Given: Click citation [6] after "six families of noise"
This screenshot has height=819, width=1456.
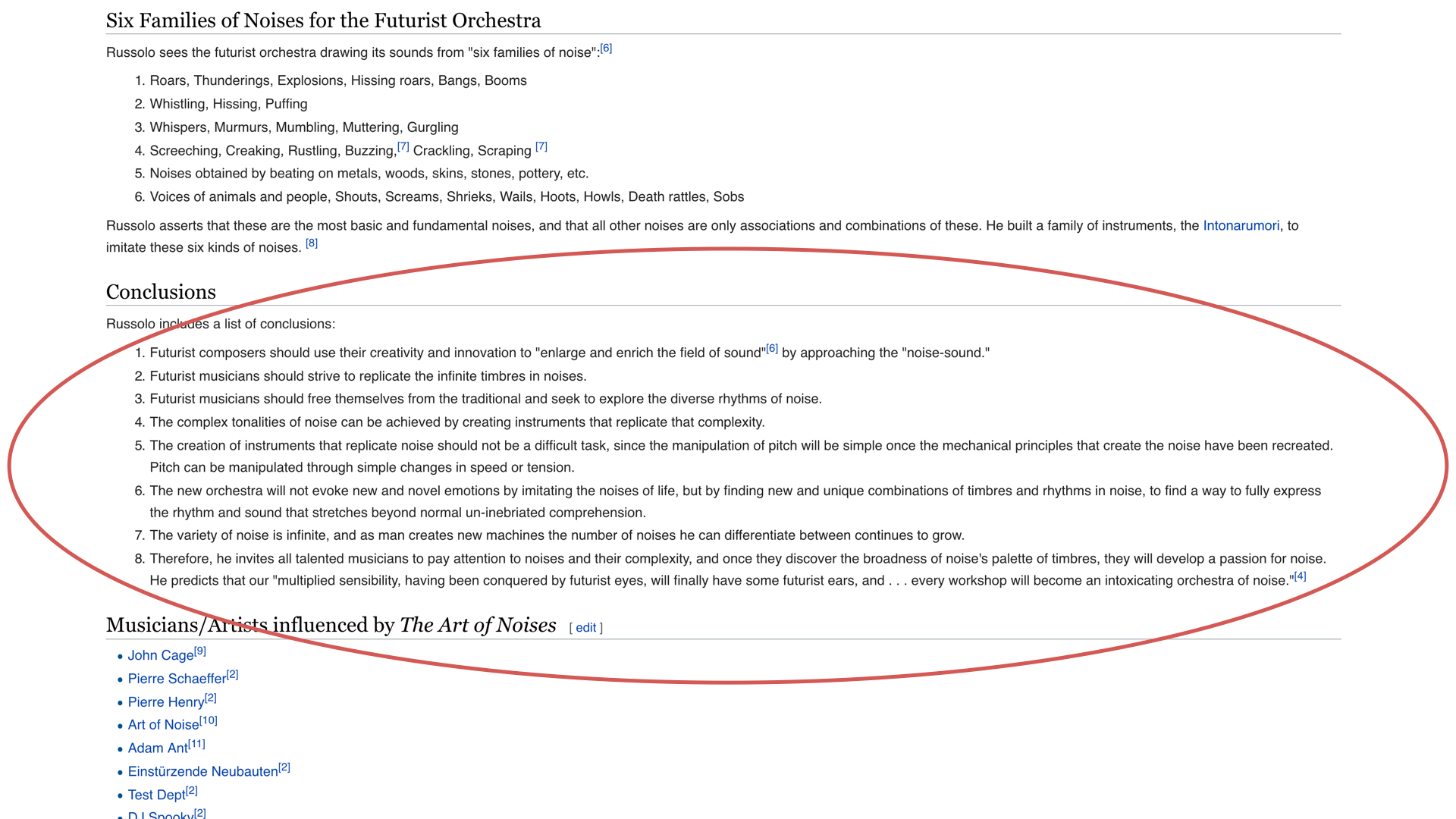Looking at the screenshot, I should click(606, 49).
